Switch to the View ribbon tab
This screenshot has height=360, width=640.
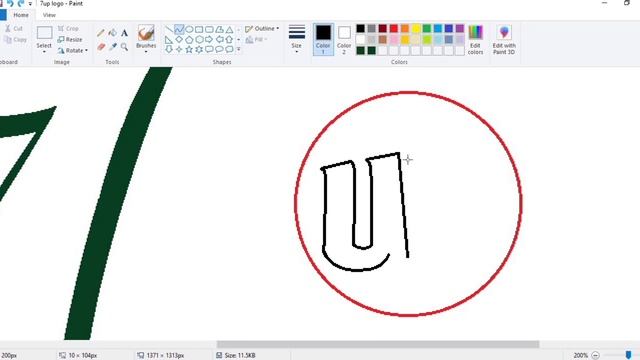(x=49, y=15)
